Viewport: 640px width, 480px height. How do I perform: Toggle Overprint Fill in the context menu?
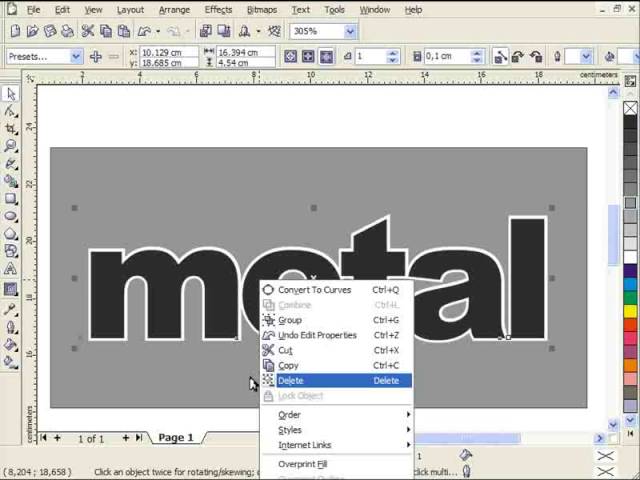point(302,464)
